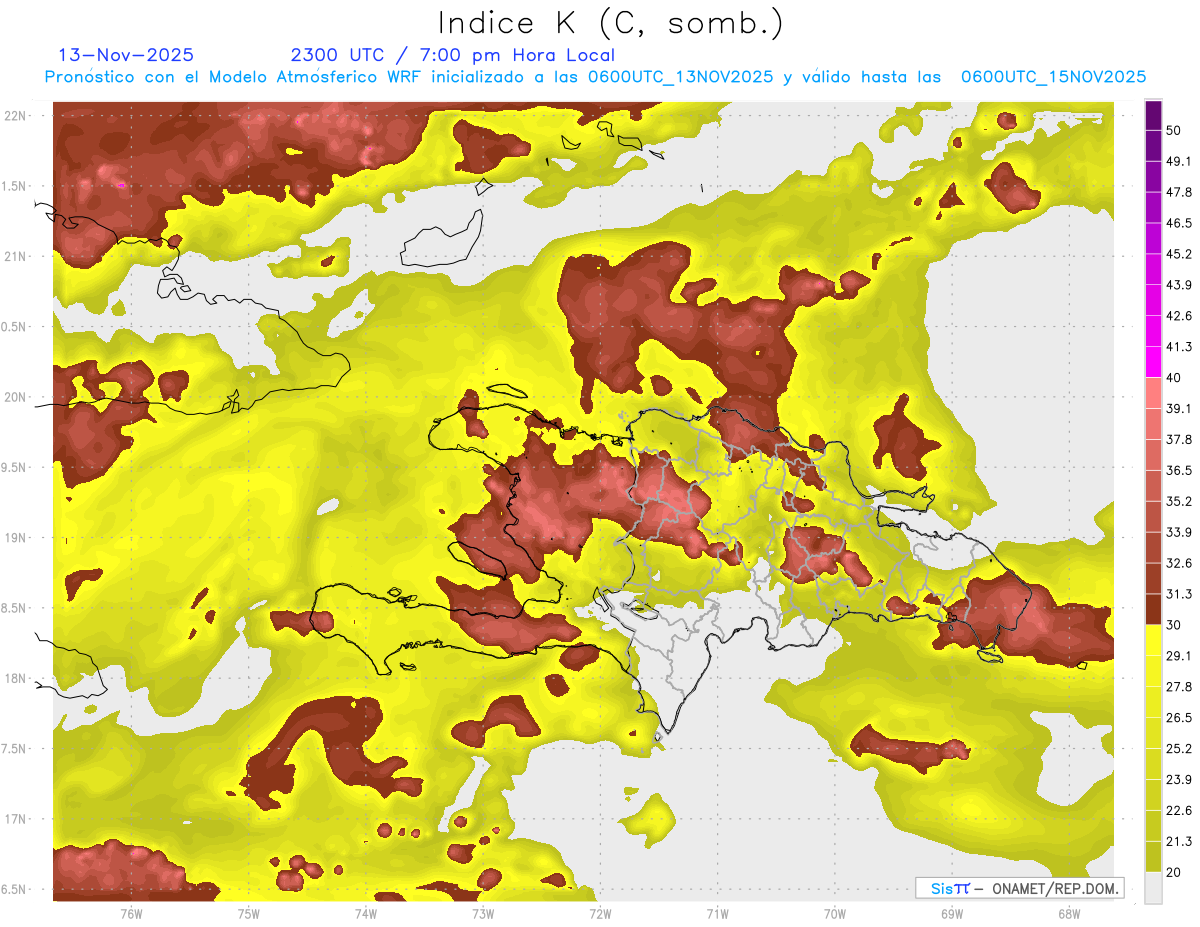This screenshot has width=1200, height=927.
Task: Click the colorbar value "32.6"
Action: 1179,563
